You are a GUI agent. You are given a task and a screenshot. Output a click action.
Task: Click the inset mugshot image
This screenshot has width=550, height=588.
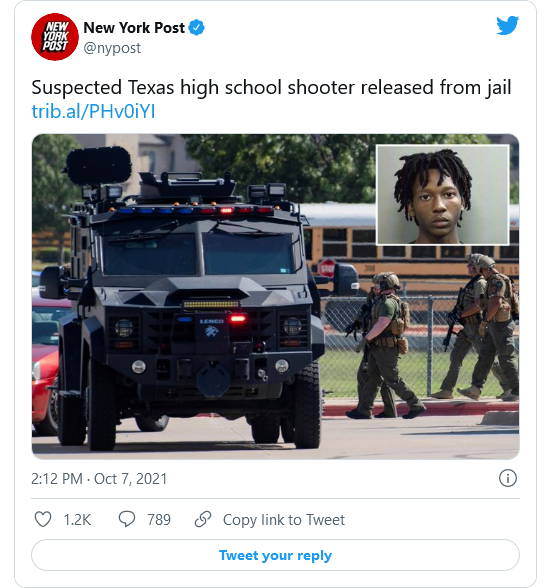pos(443,195)
